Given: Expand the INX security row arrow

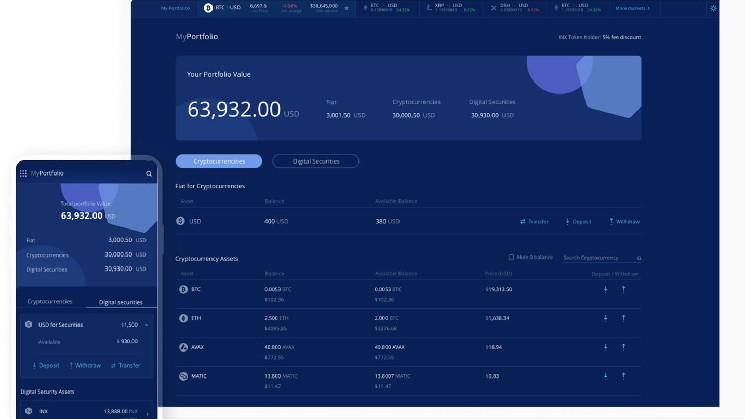Looking at the screenshot, I should (148, 412).
